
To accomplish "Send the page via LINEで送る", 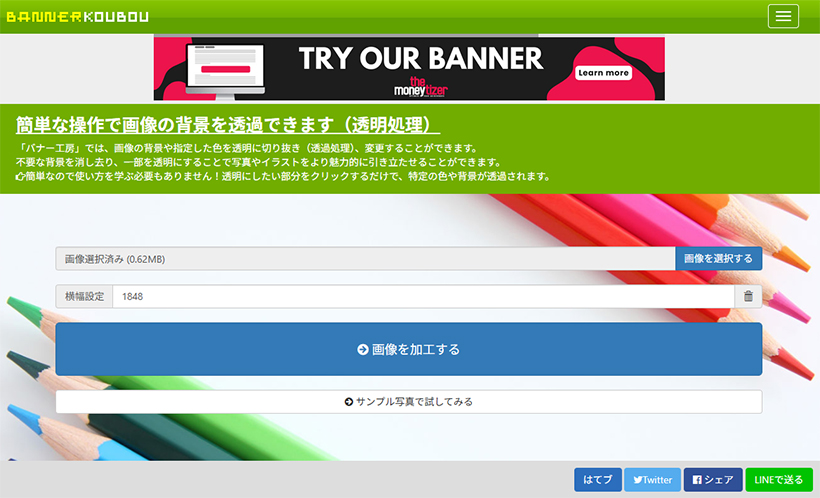I will pyautogui.click(x=779, y=480).
